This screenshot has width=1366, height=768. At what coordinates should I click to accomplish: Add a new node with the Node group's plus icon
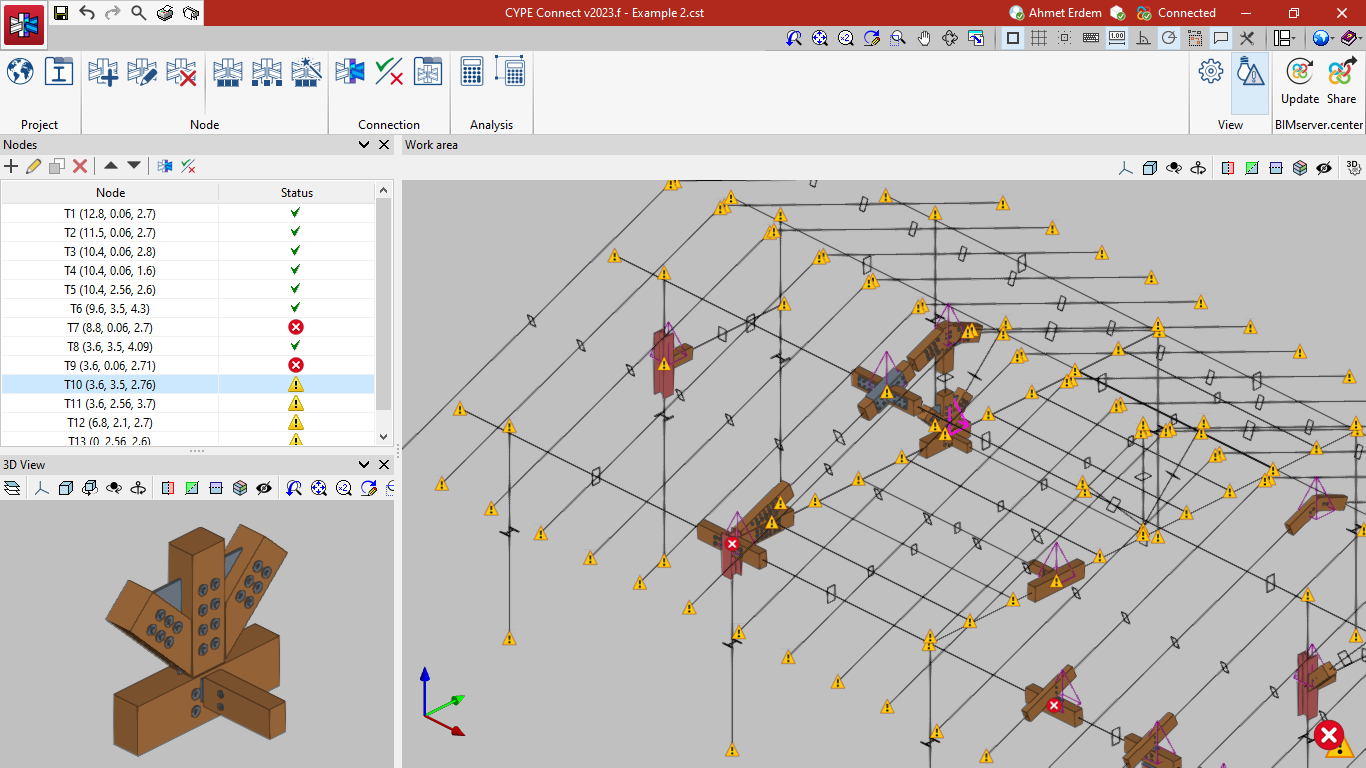(x=104, y=72)
